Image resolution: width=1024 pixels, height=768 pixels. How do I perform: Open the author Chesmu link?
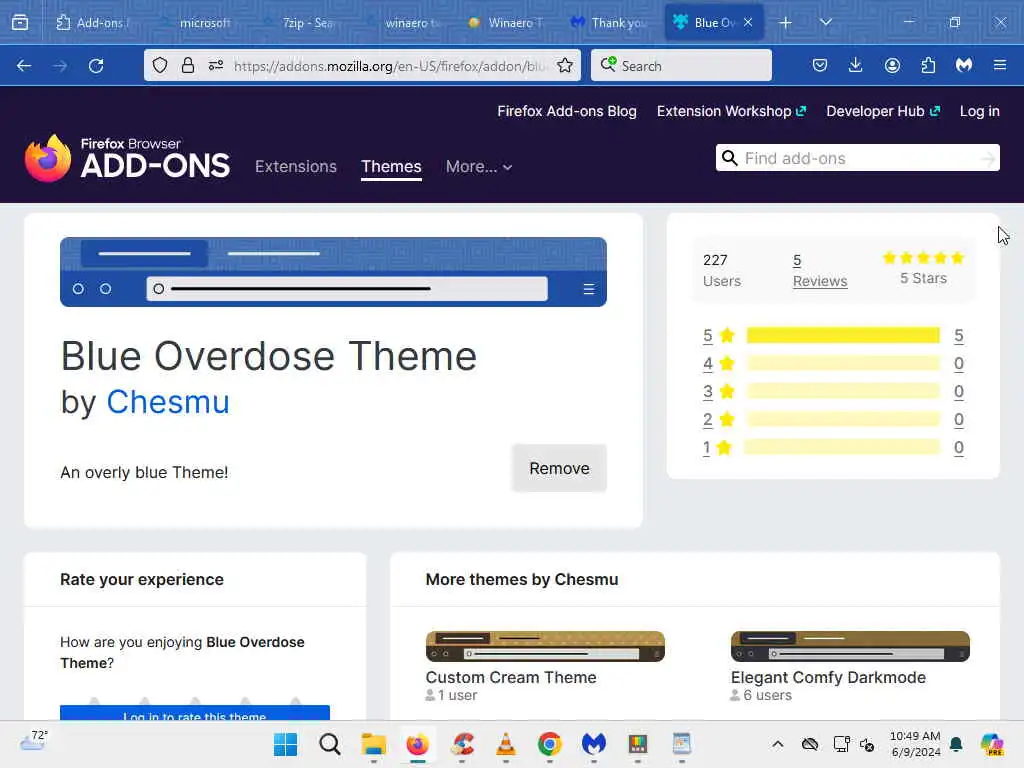coord(168,402)
